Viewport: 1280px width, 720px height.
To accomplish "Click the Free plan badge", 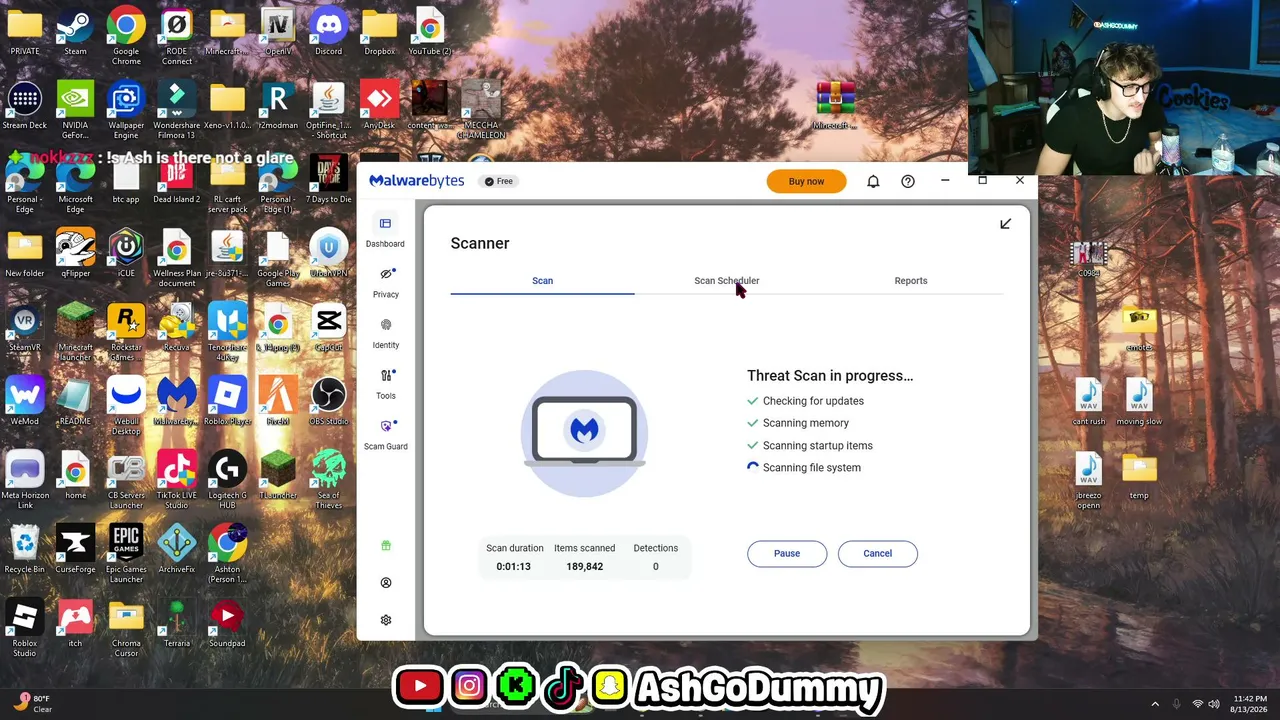I will coord(497,181).
